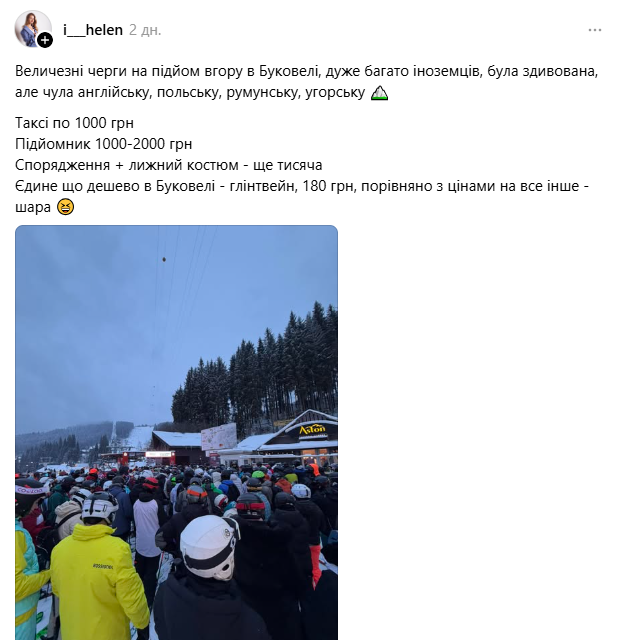Select the line 'Таксі по 1000 грн'
Image resolution: width=622 pixels, height=640 pixels.
(74, 123)
